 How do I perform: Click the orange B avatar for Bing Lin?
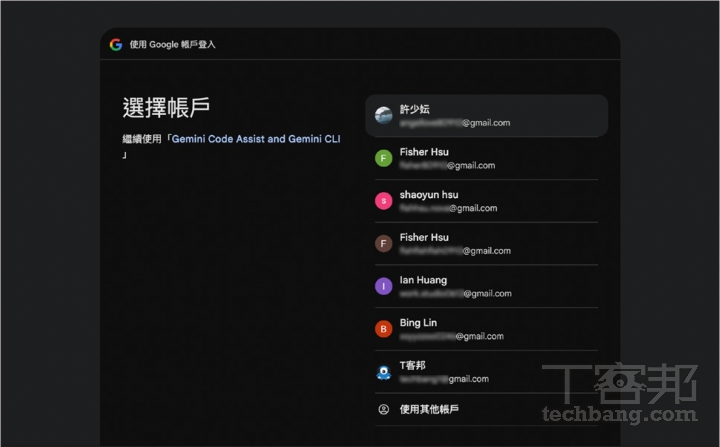pos(383,329)
